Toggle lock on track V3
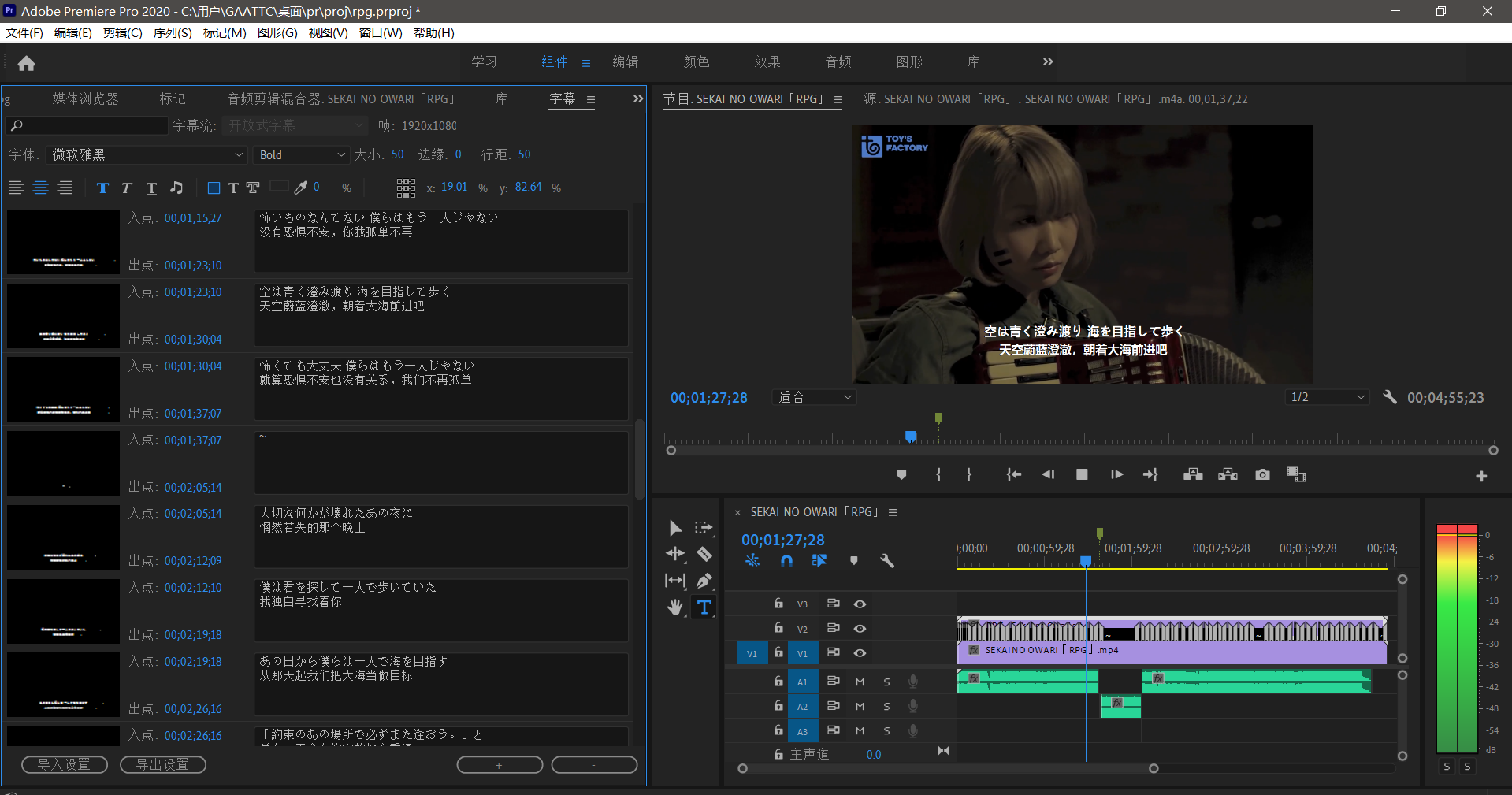The image size is (1512, 795). (778, 604)
